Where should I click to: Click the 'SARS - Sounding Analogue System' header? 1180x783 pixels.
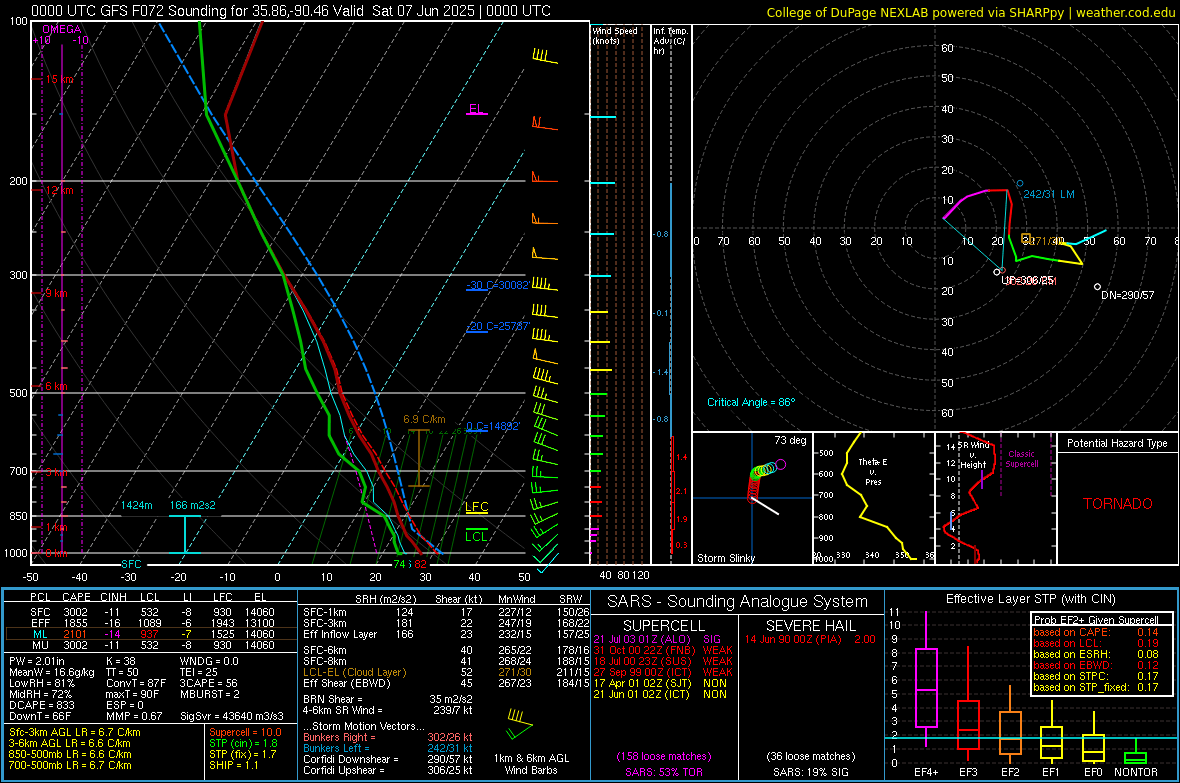coord(738,602)
